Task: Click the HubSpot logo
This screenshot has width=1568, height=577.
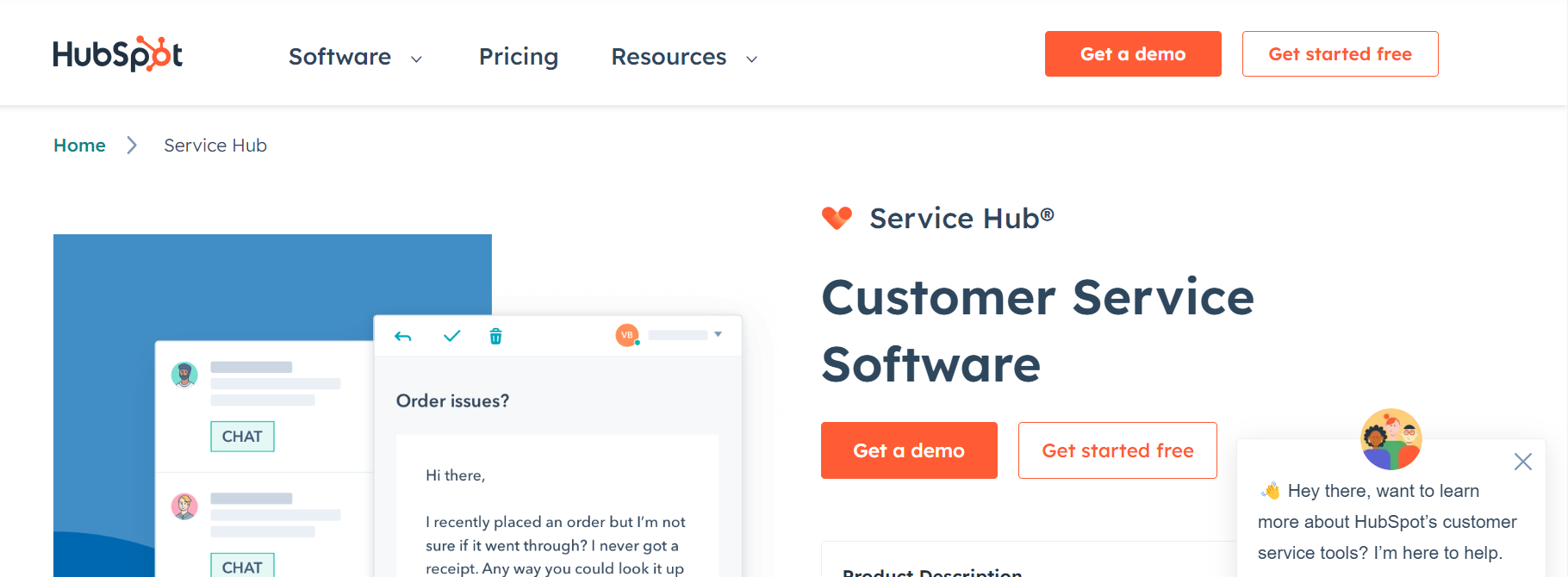Action: (117, 54)
